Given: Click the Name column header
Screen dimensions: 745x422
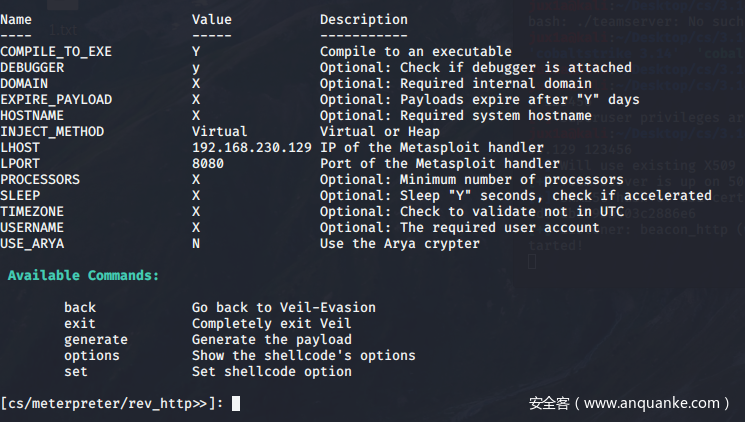Looking at the screenshot, I should [16, 20].
